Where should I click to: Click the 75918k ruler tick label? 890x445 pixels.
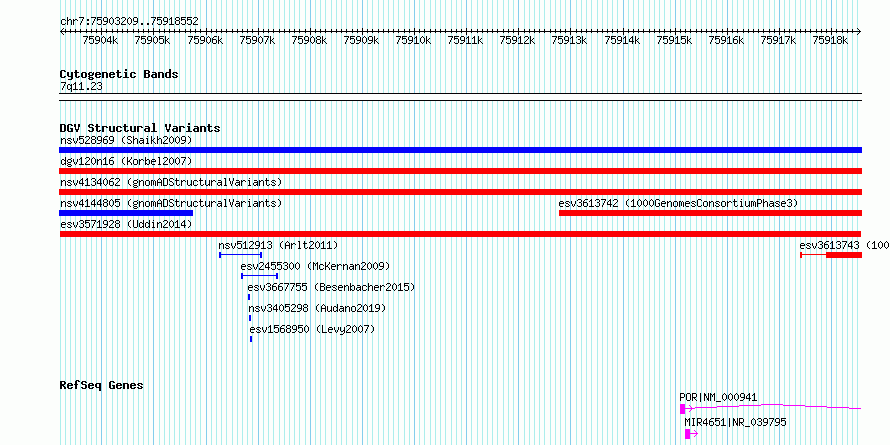[830, 40]
